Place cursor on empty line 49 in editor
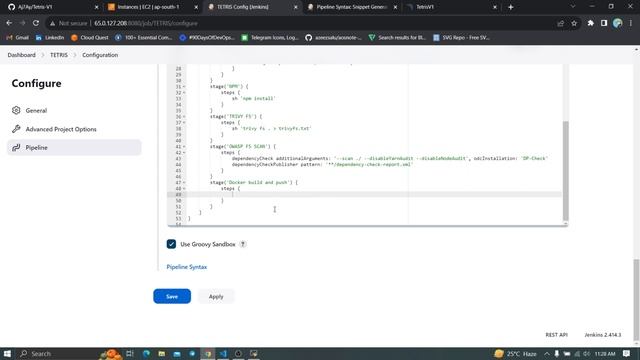The image size is (640, 360). coord(374,195)
